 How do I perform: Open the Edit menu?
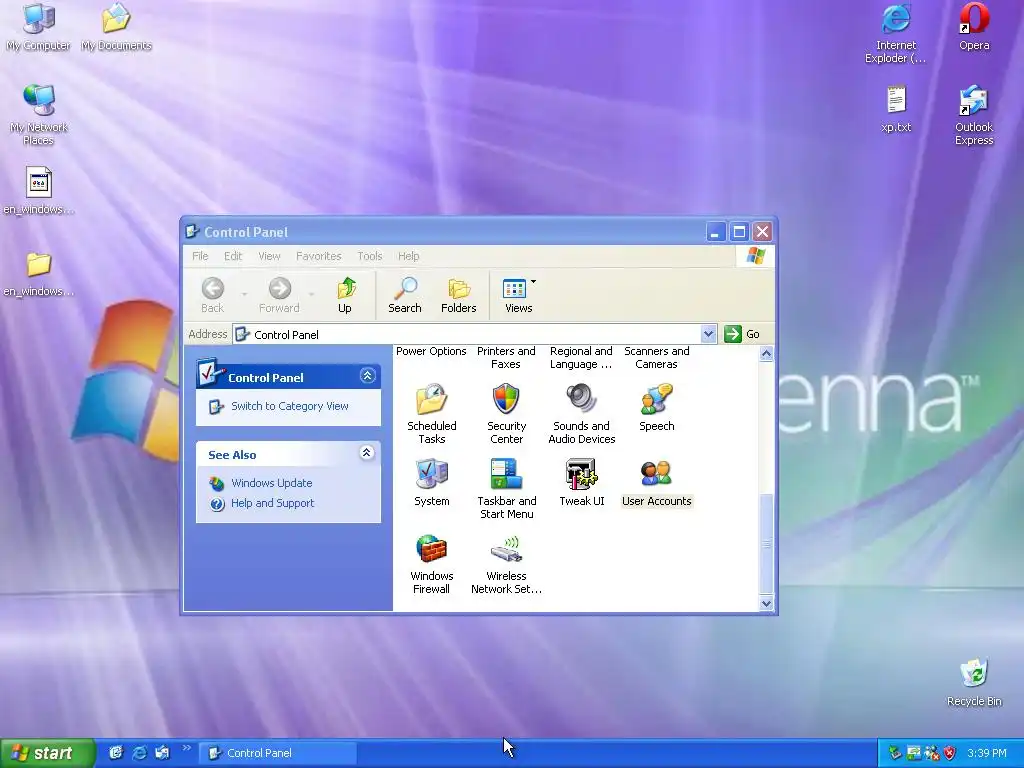click(x=232, y=256)
